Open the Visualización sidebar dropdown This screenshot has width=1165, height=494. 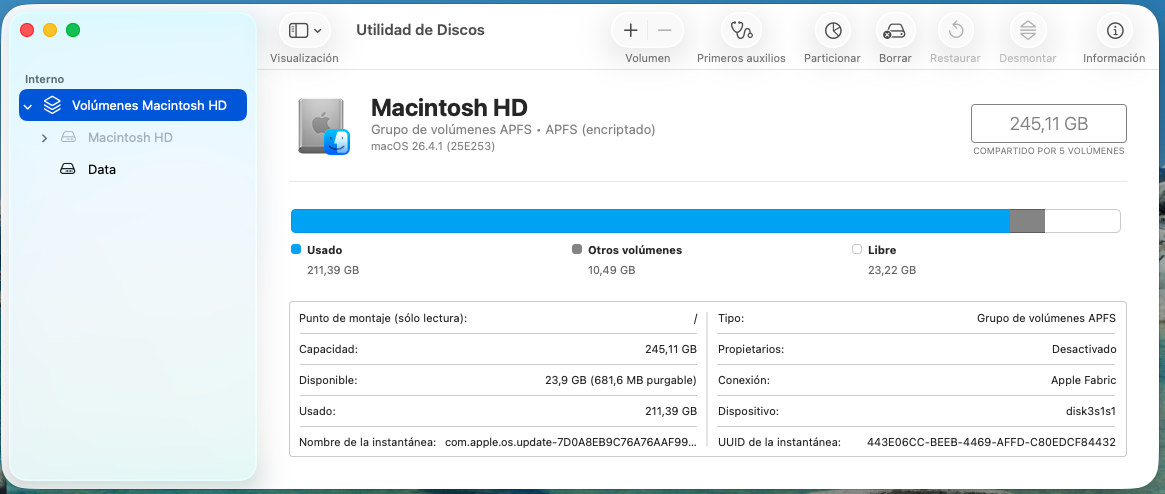click(305, 30)
